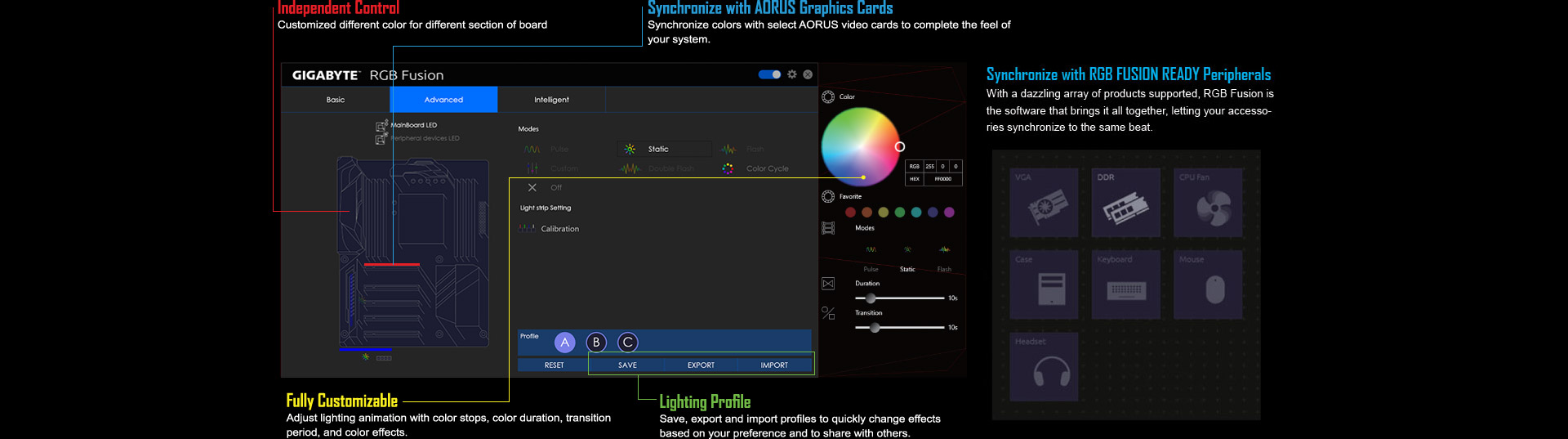
Task: Choose the Pulse lighting mode
Action: coord(546,150)
